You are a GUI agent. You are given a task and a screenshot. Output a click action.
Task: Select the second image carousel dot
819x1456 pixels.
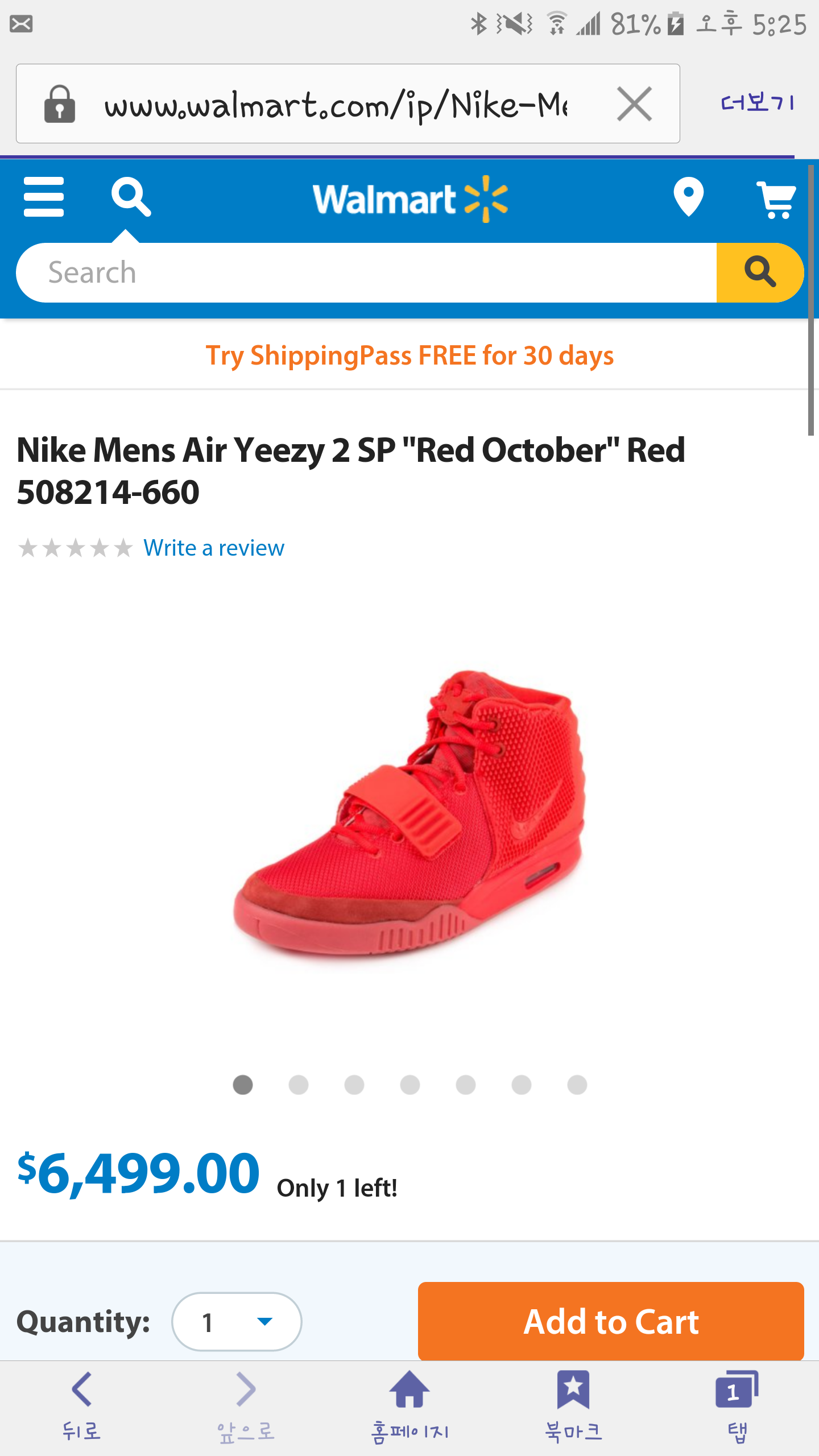click(x=299, y=1085)
